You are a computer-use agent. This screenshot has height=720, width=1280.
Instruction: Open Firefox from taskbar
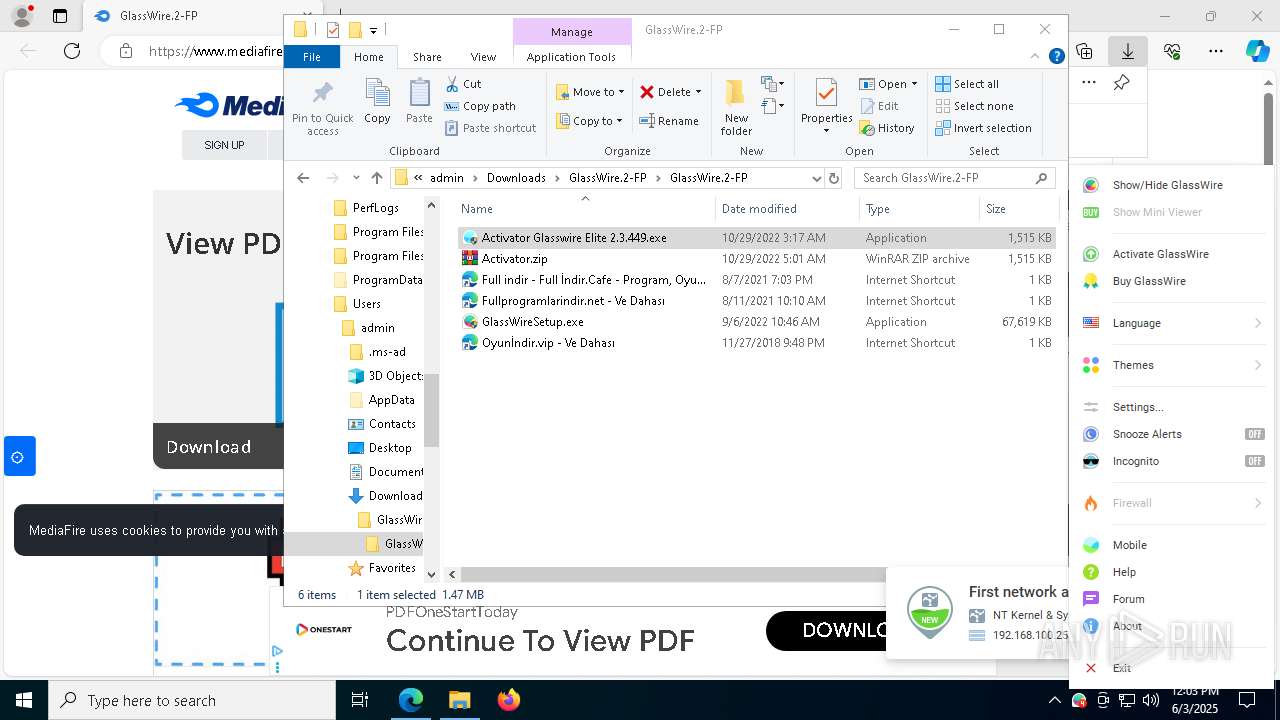click(508, 700)
